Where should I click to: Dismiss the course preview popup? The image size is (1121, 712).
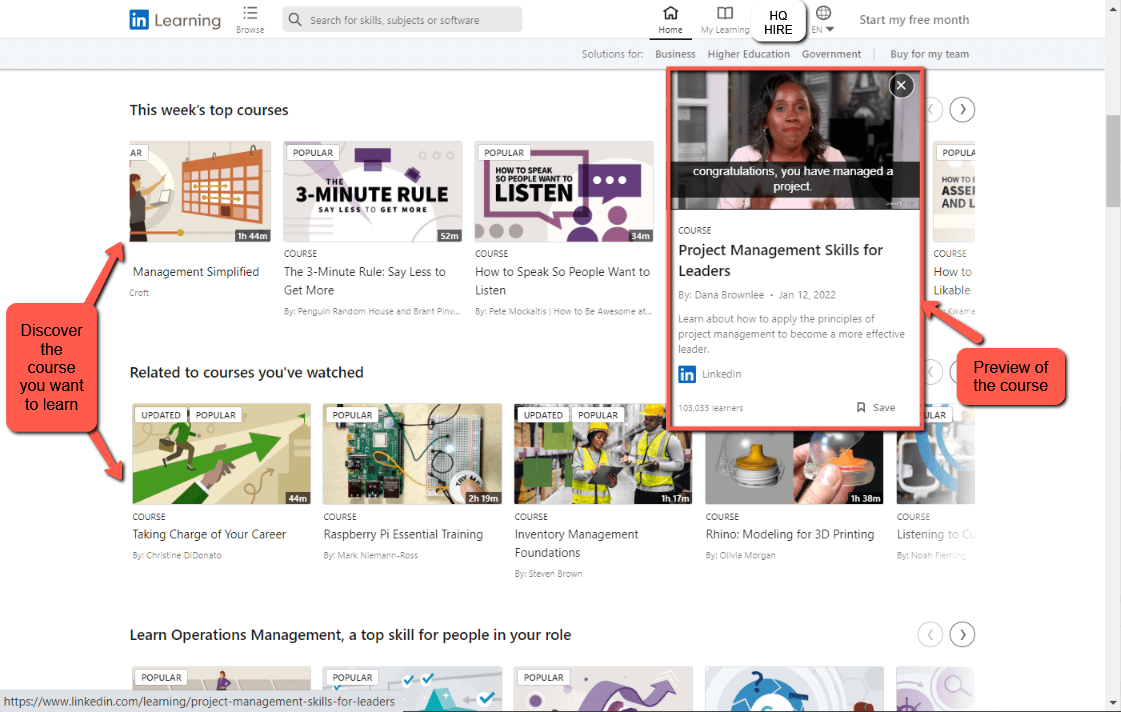point(901,85)
